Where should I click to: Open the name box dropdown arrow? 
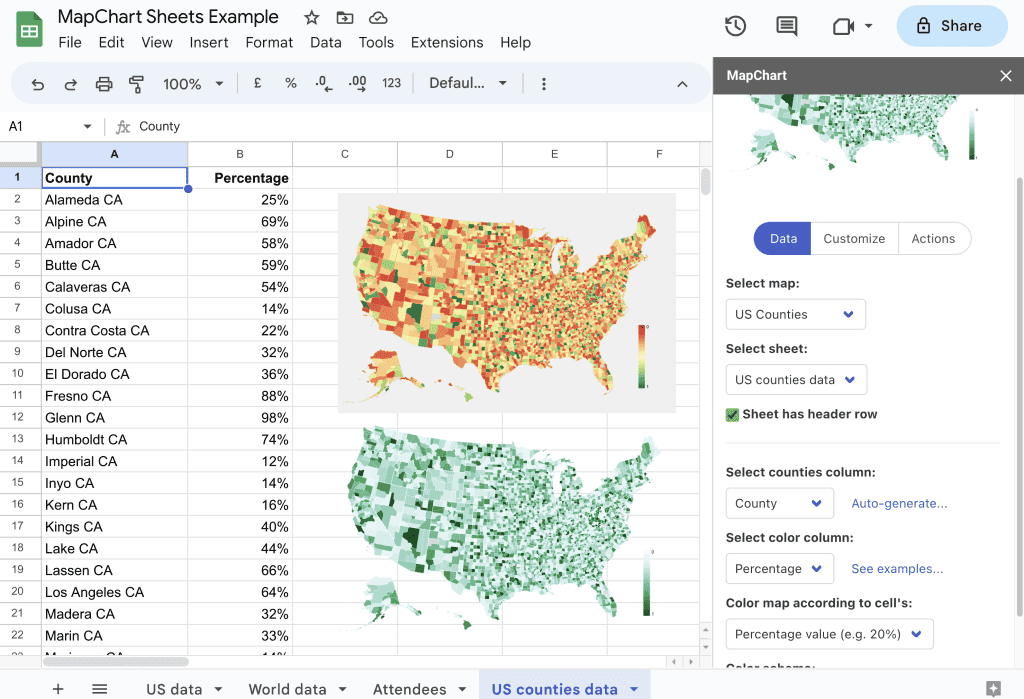point(87,126)
